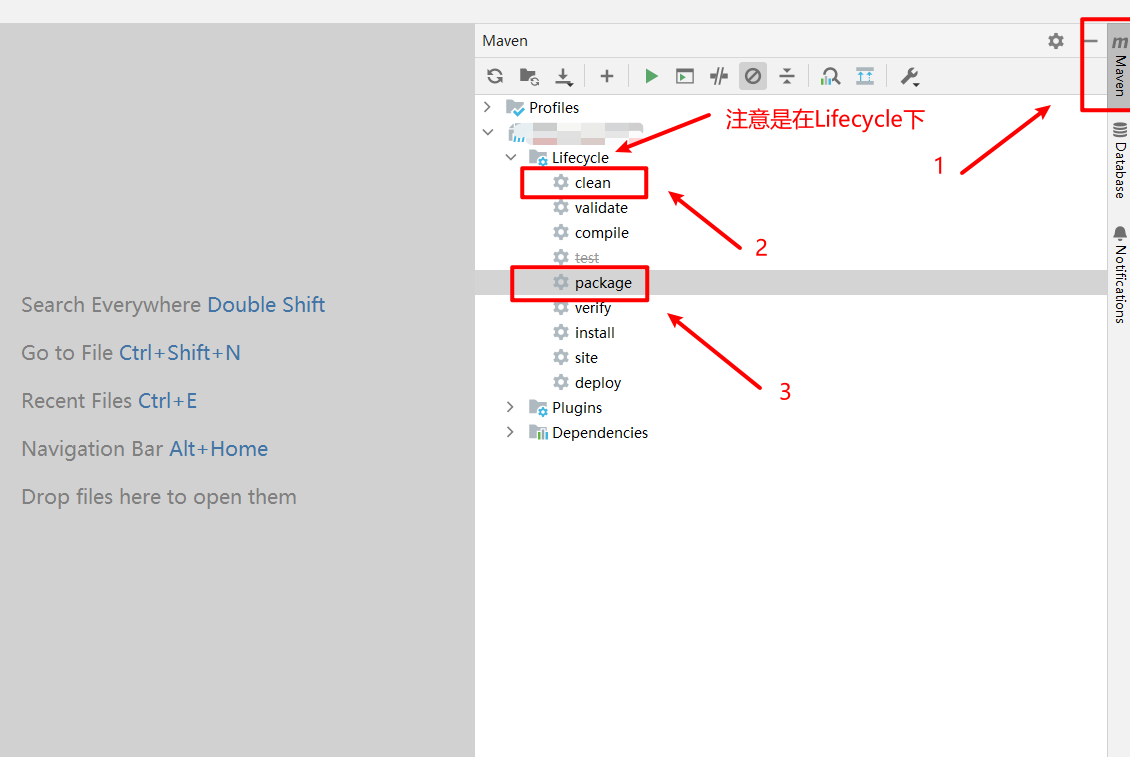Click Navigation Bar Alt+Home hint
This screenshot has height=757, width=1130.
pyautogui.click(x=144, y=449)
